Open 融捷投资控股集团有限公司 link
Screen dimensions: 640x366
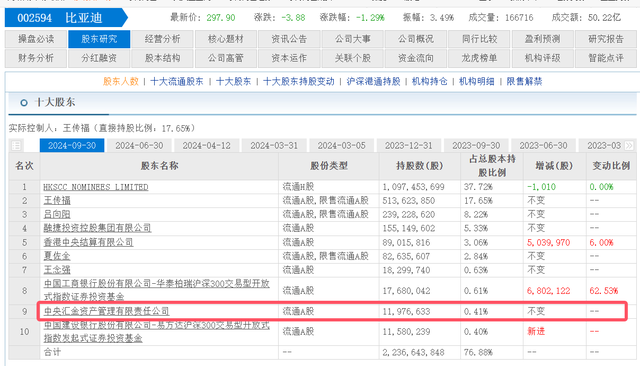pyautogui.click(x=98, y=228)
